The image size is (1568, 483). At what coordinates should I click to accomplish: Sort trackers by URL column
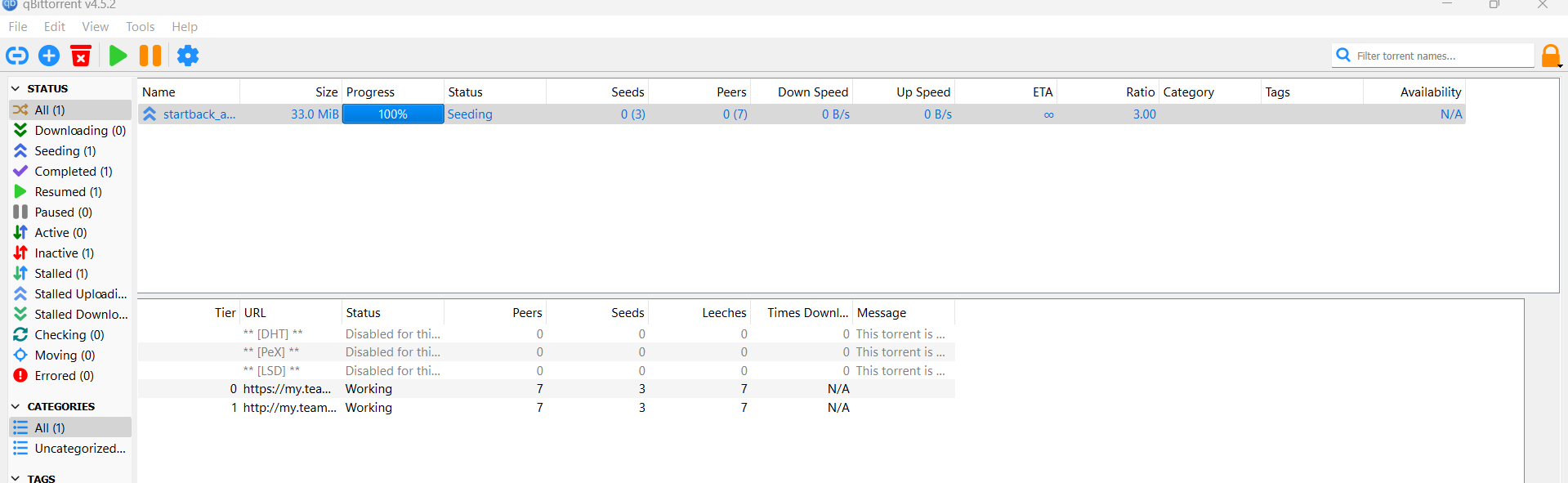click(x=291, y=312)
